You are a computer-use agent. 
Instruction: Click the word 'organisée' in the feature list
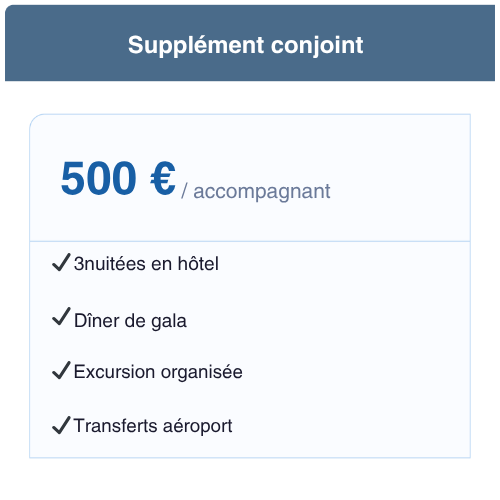202,372
